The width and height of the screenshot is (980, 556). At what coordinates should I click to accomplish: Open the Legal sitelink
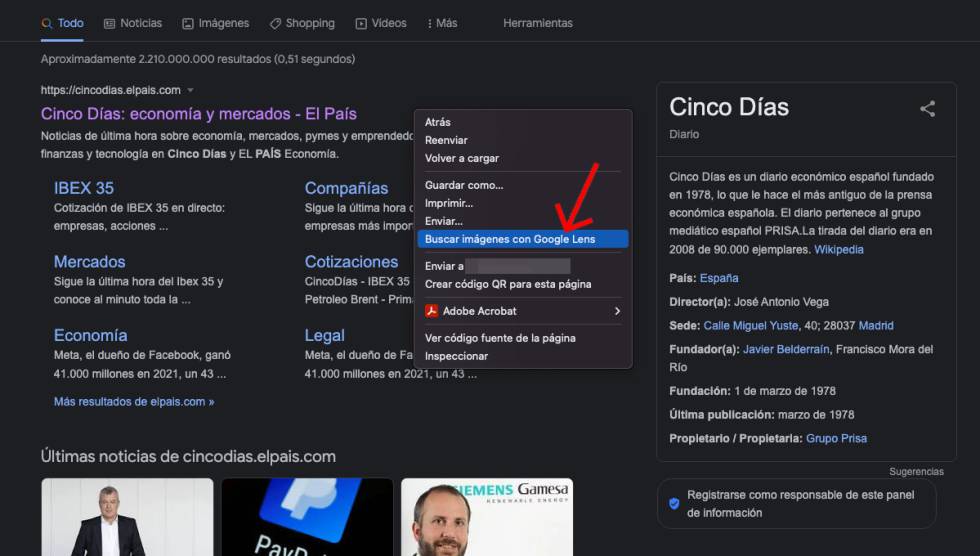click(324, 335)
